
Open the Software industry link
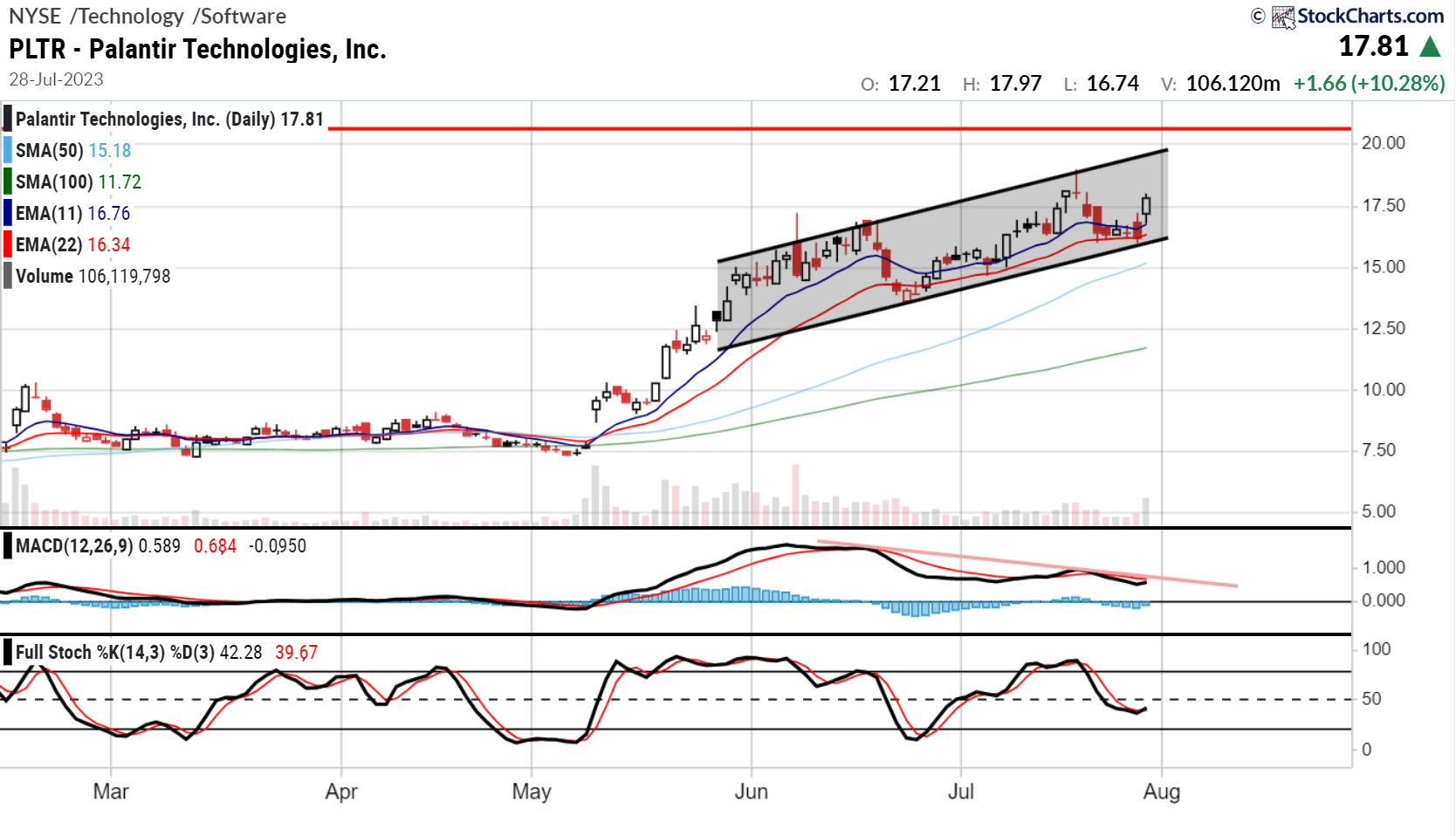click(237, 15)
